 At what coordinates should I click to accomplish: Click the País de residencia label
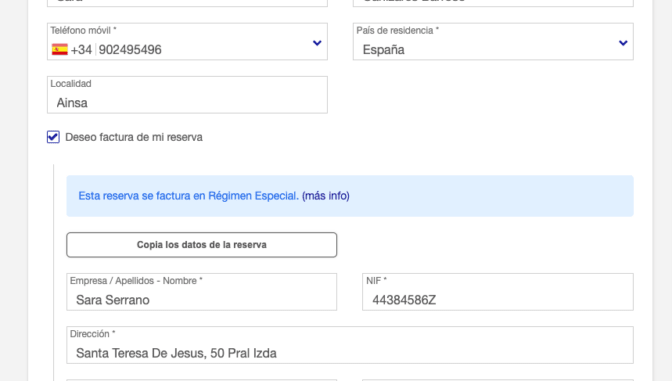point(397,30)
